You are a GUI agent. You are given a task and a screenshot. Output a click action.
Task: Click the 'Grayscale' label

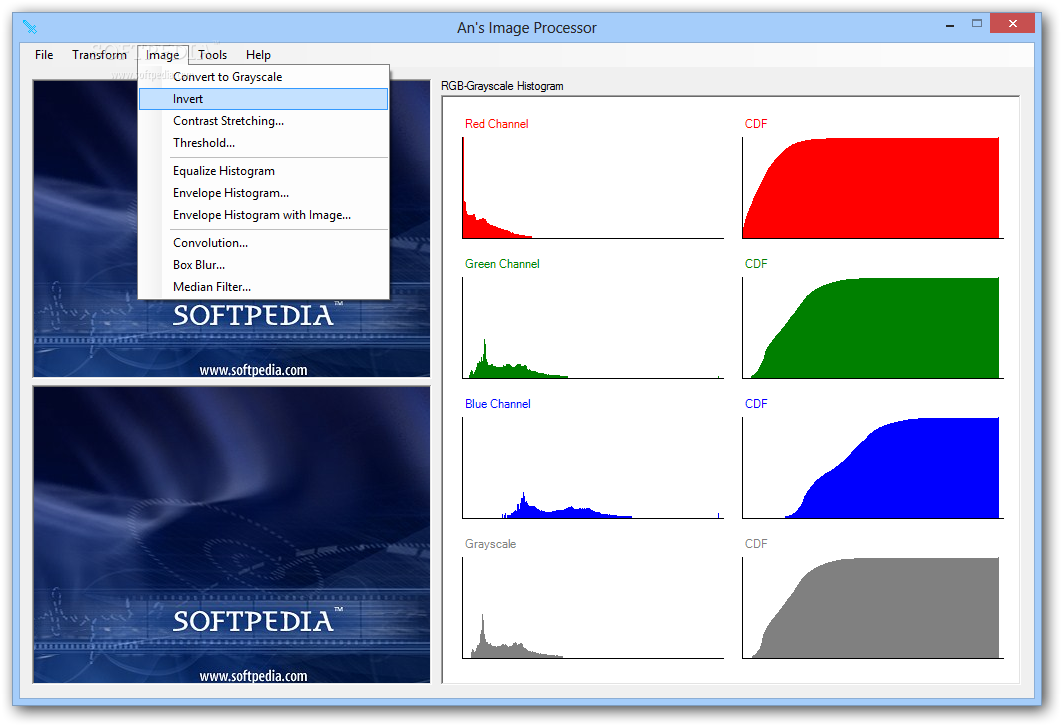(490, 544)
